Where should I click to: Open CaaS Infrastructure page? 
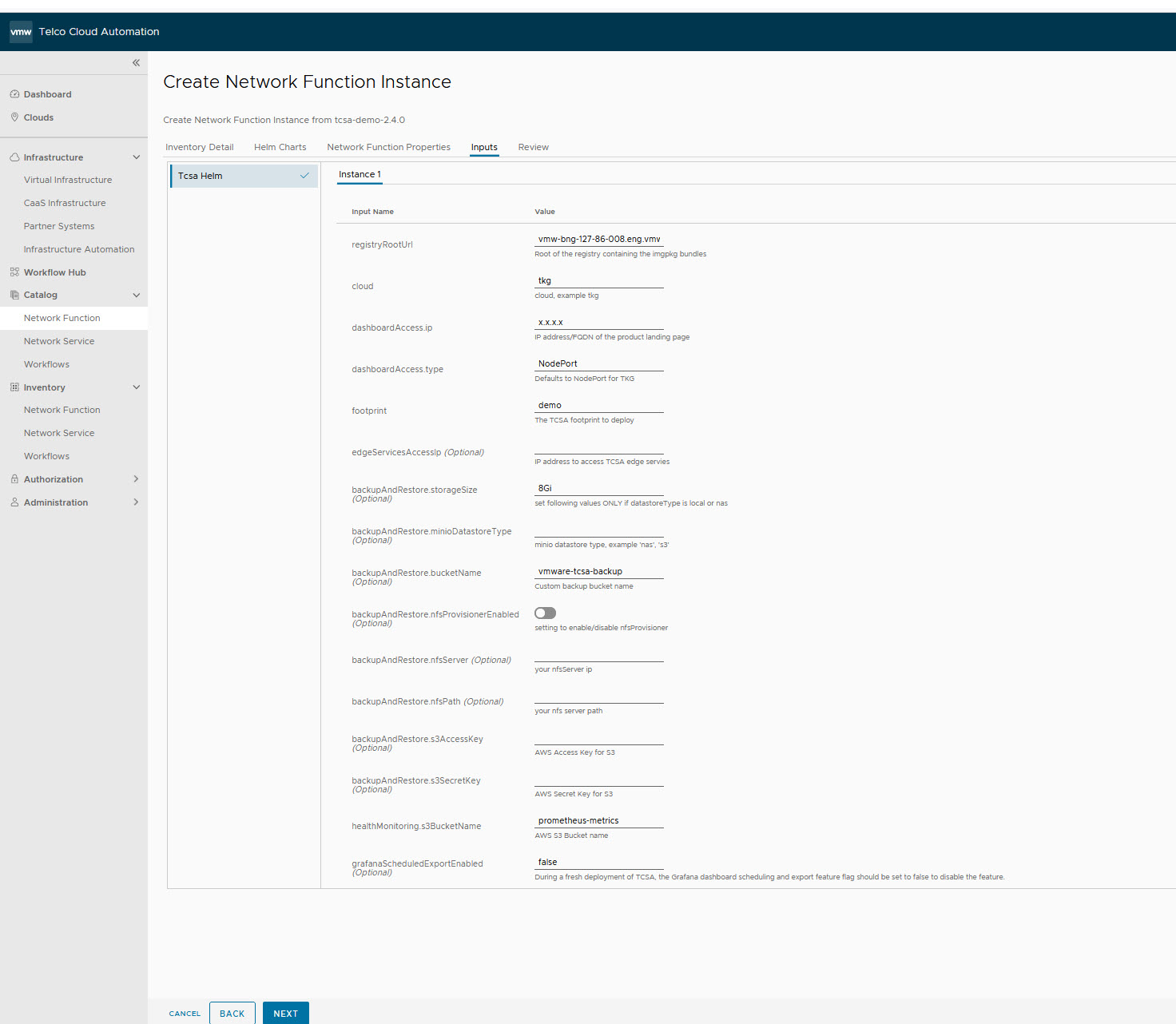(x=65, y=203)
